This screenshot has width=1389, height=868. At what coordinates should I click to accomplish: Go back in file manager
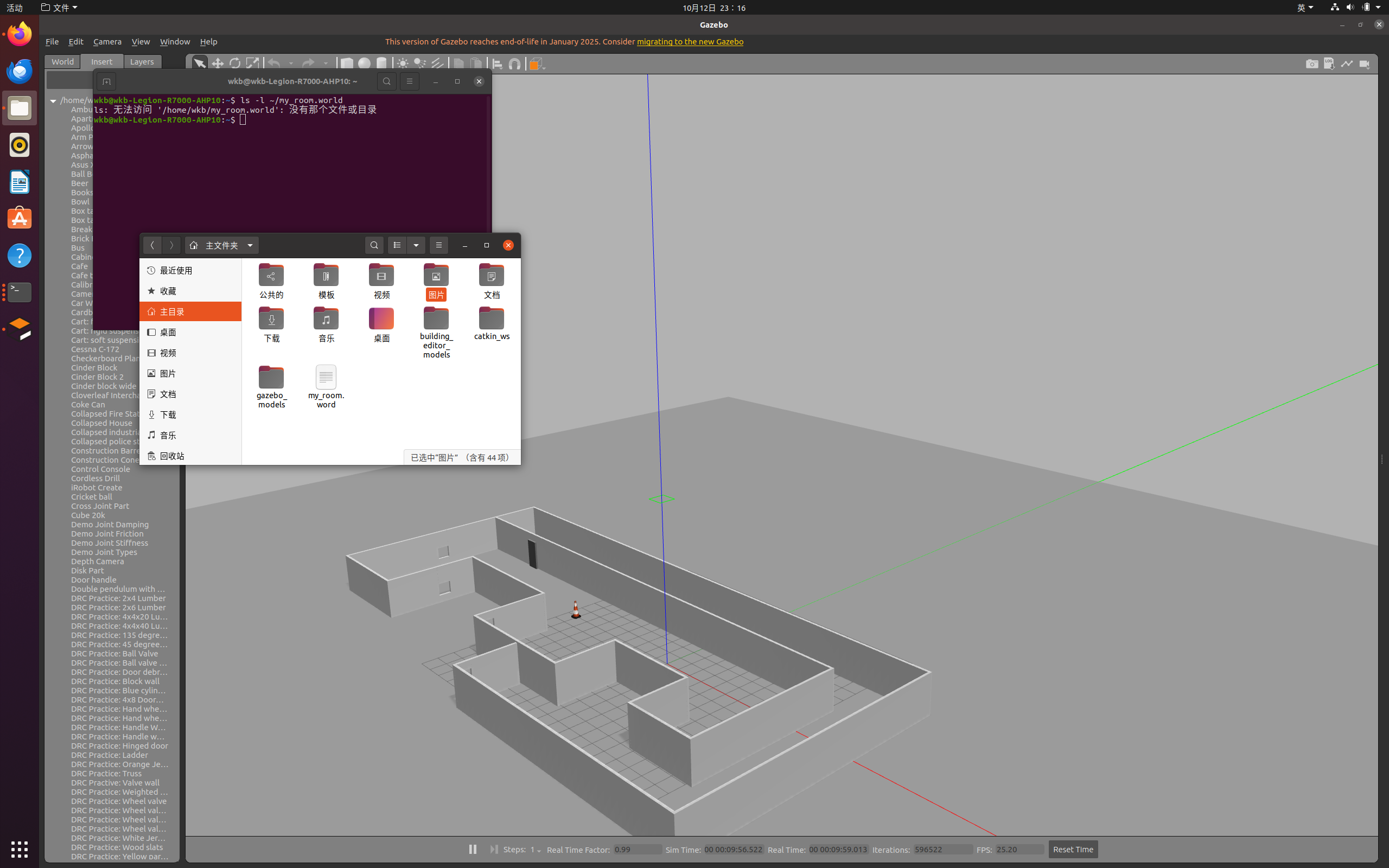tap(152, 245)
